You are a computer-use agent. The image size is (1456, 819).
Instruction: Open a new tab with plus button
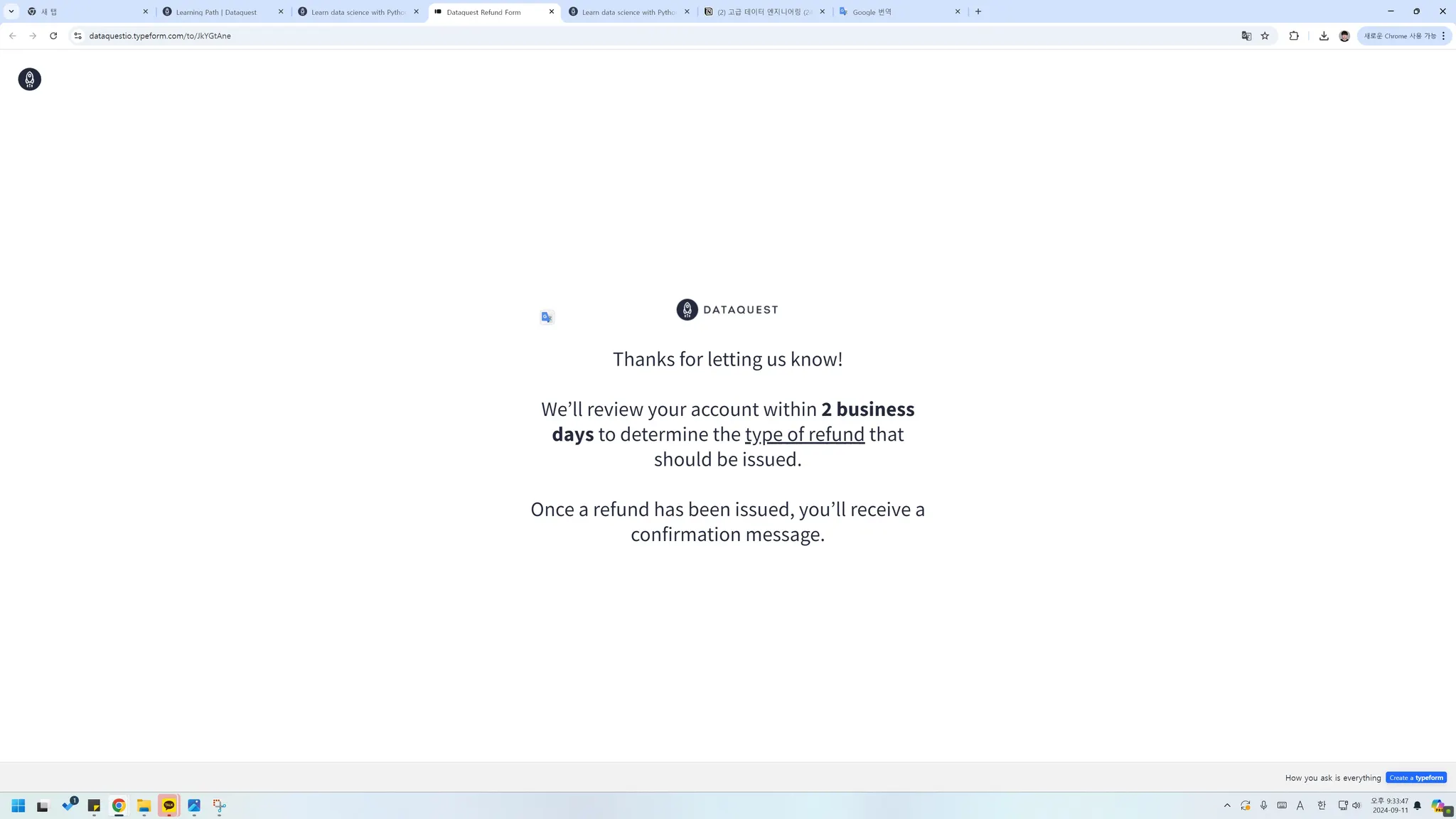tap(978, 11)
